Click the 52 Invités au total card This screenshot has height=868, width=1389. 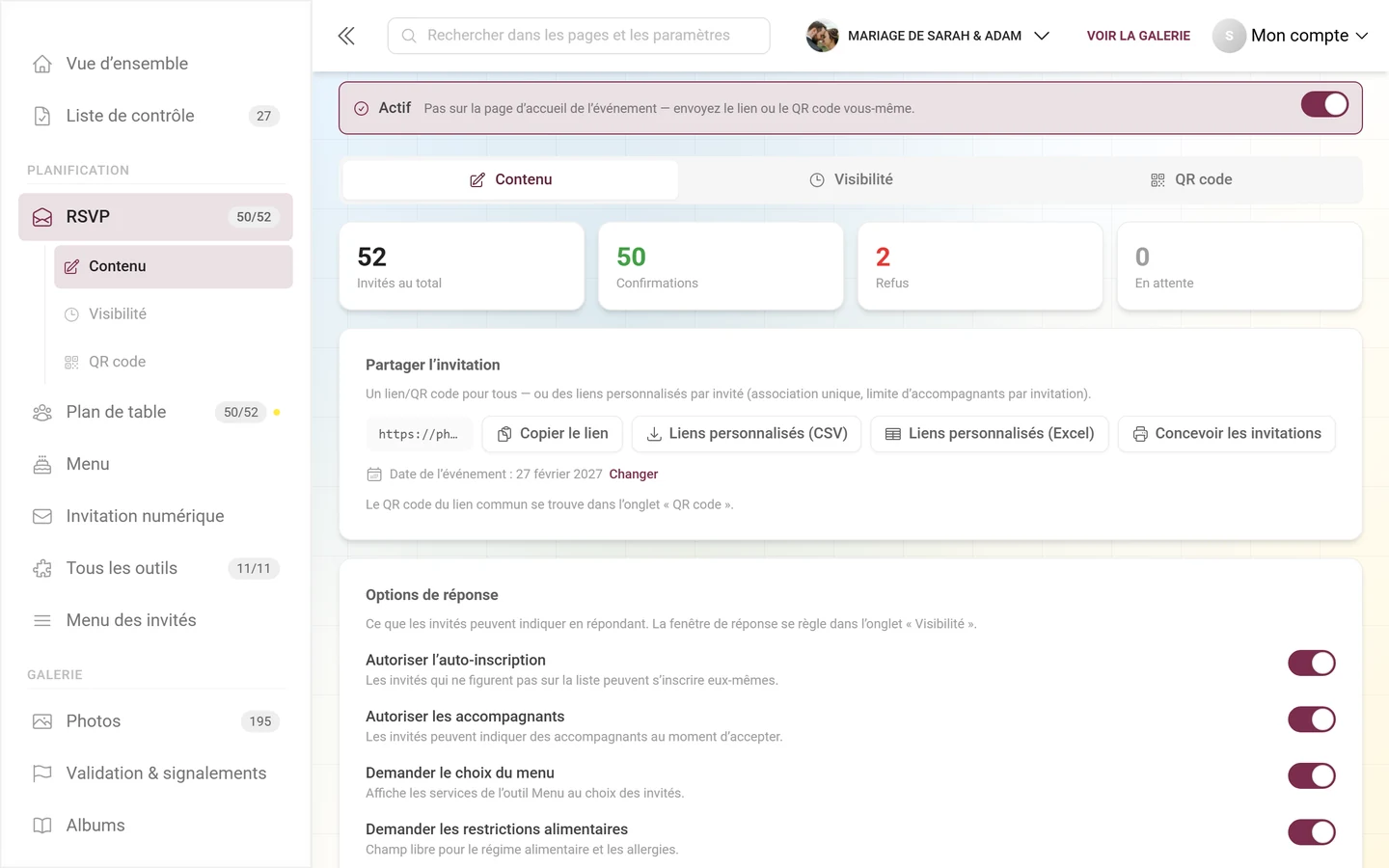click(462, 266)
